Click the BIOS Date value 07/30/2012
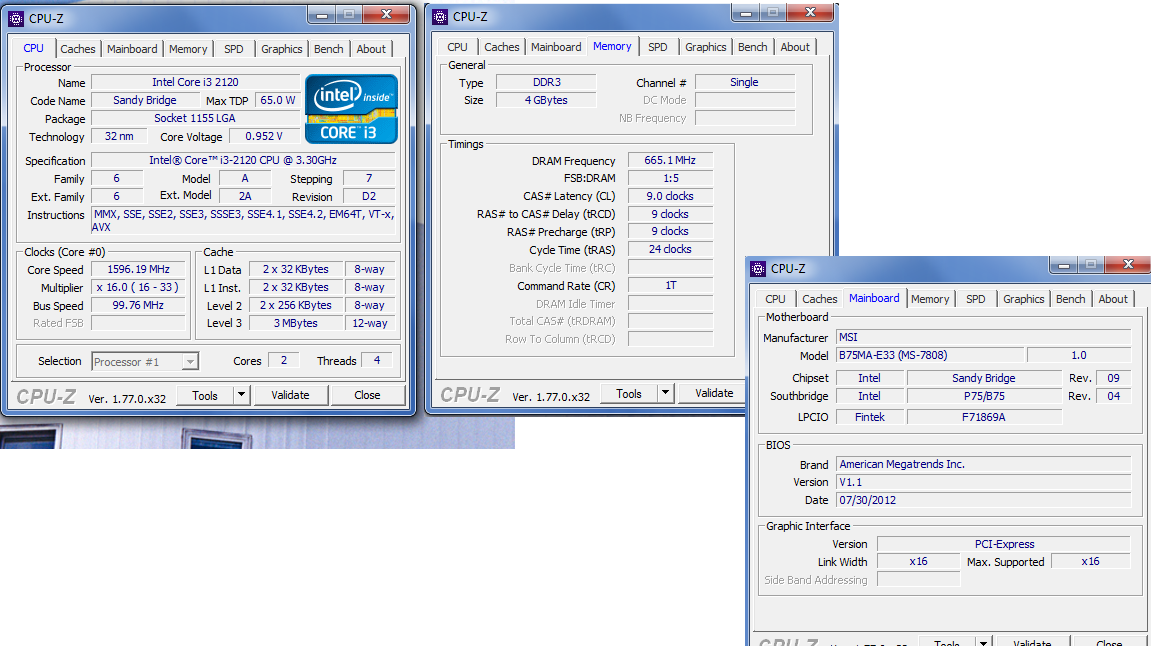The image size is (1152, 648). pyautogui.click(x=983, y=500)
